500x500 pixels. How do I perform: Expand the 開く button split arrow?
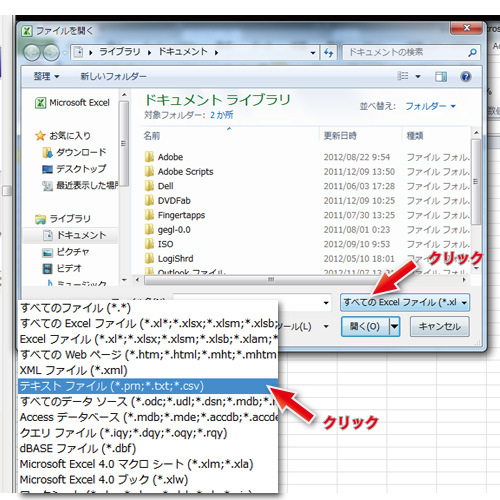(x=394, y=326)
